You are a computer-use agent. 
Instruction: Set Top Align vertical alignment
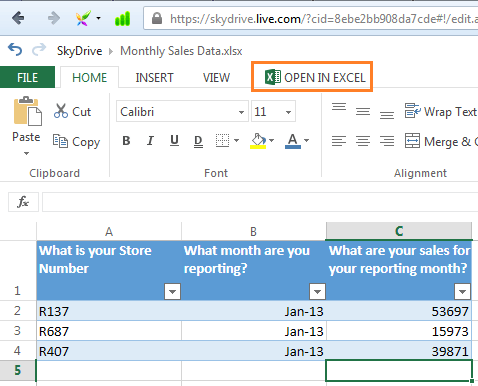pyautogui.click(x=339, y=107)
